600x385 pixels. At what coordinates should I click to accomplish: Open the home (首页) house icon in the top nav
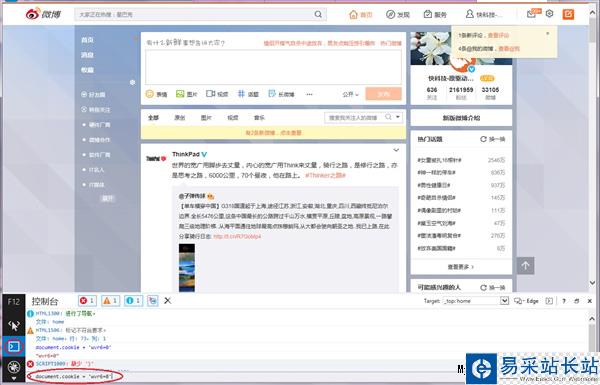point(353,15)
